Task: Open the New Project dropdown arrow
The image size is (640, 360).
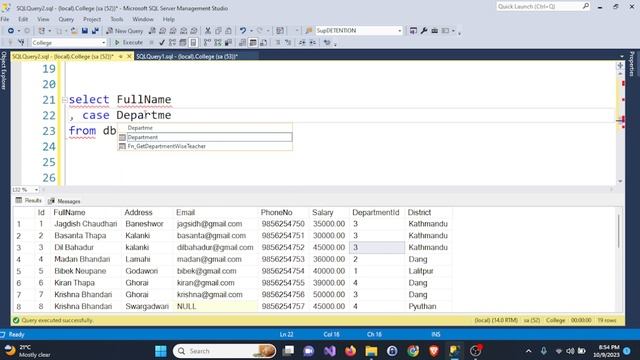Action: pos(50,31)
